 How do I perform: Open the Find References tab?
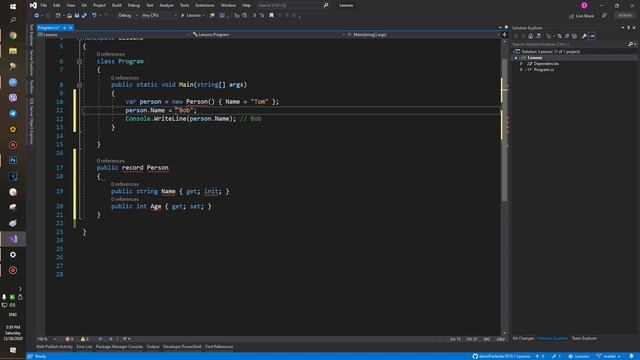[219, 347]
